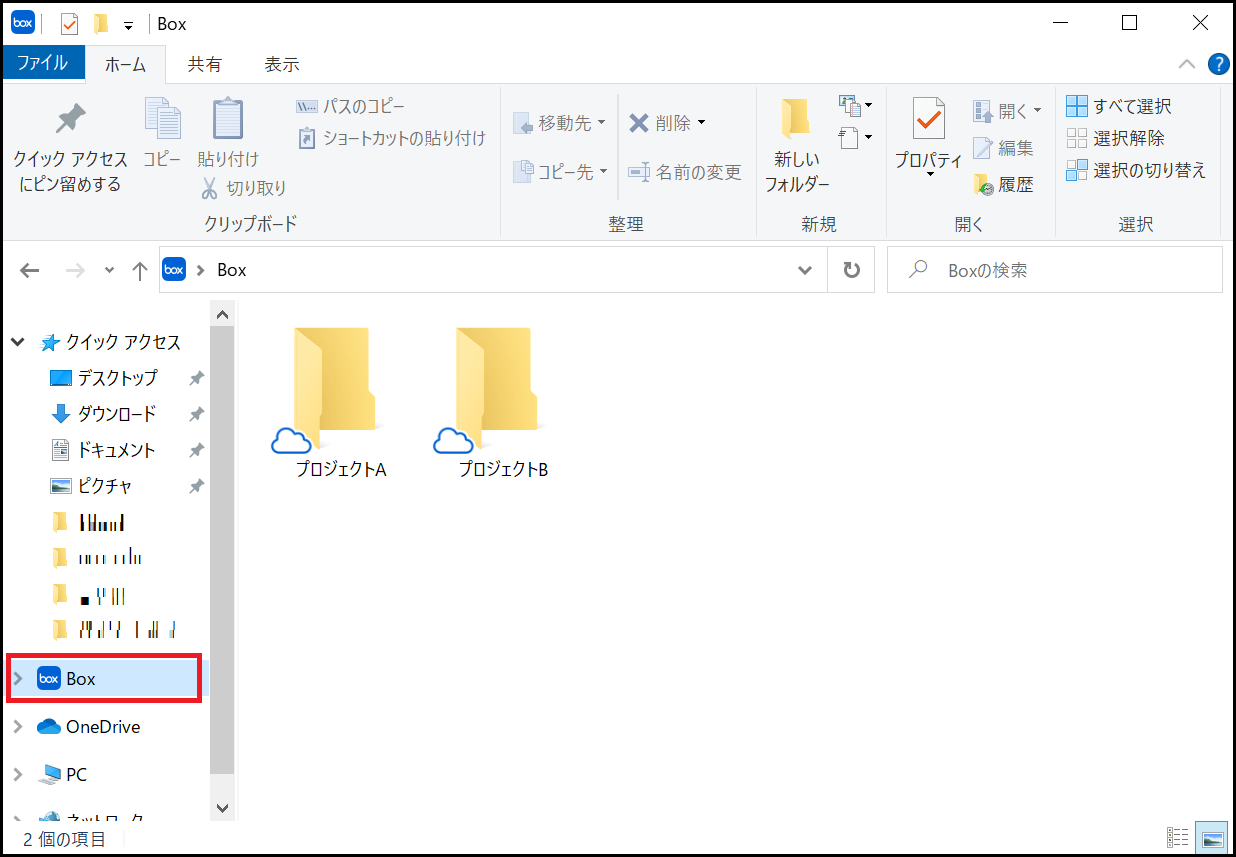Click 選択解除 in the ribbon
Image resolution: width=1236 pixels, height=857 pixels.
click(1115, 138)
